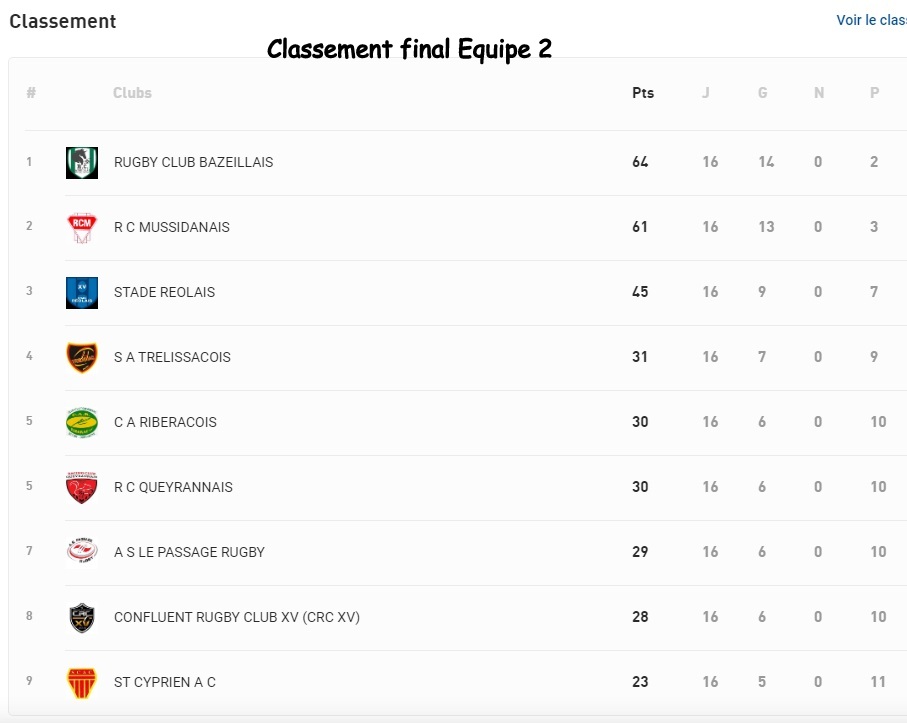Click the J column header
The height and width of the screenshot is (723, 907).
[706, 93]
